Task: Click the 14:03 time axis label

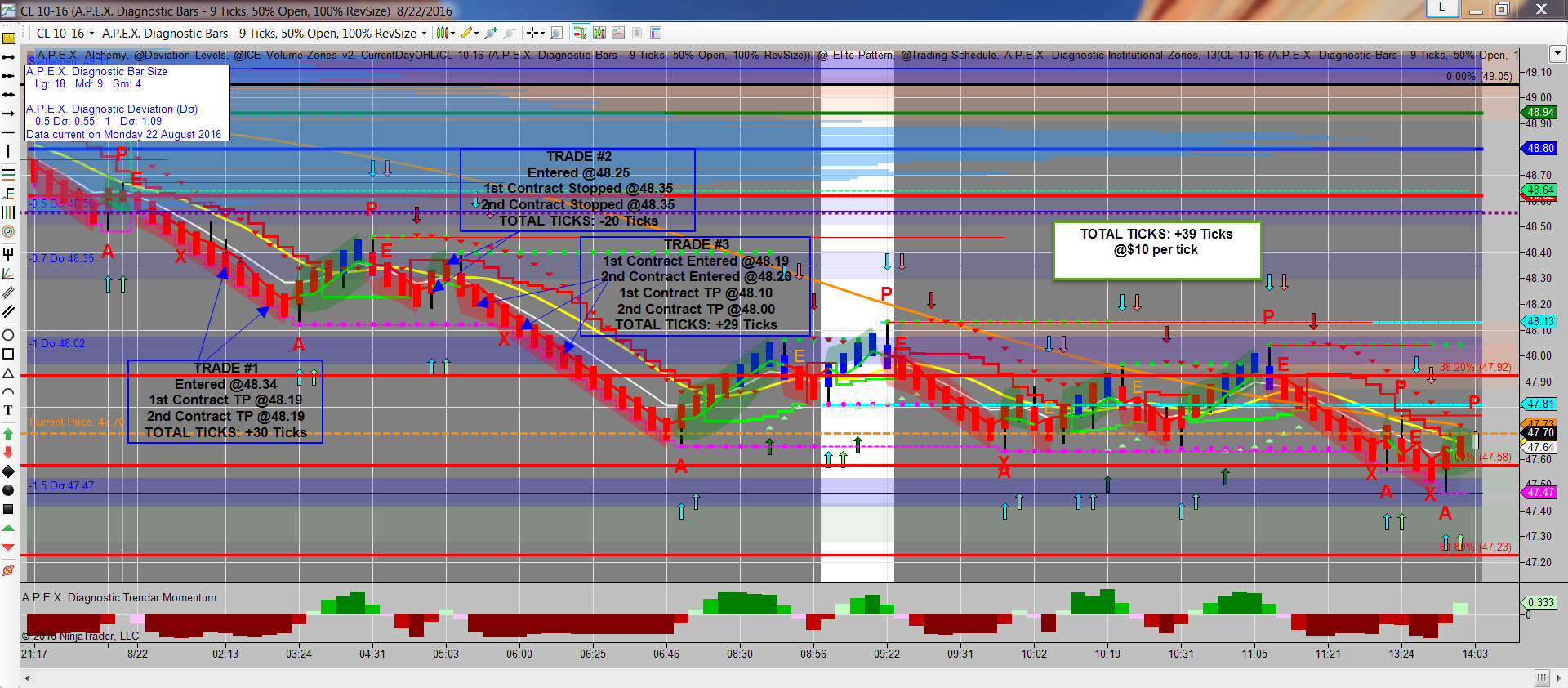Action: [1475, 654]
